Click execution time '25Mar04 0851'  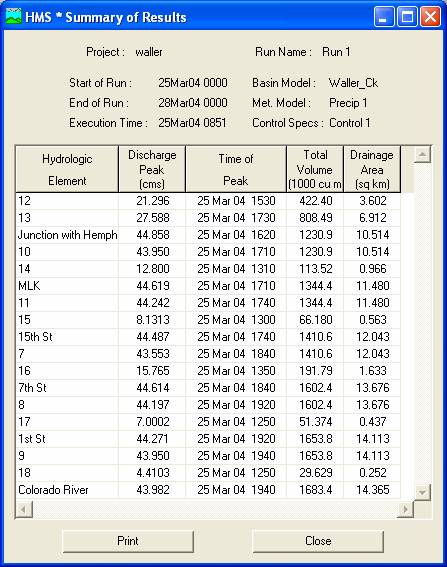pyautogui.click(x=192, y=123)
